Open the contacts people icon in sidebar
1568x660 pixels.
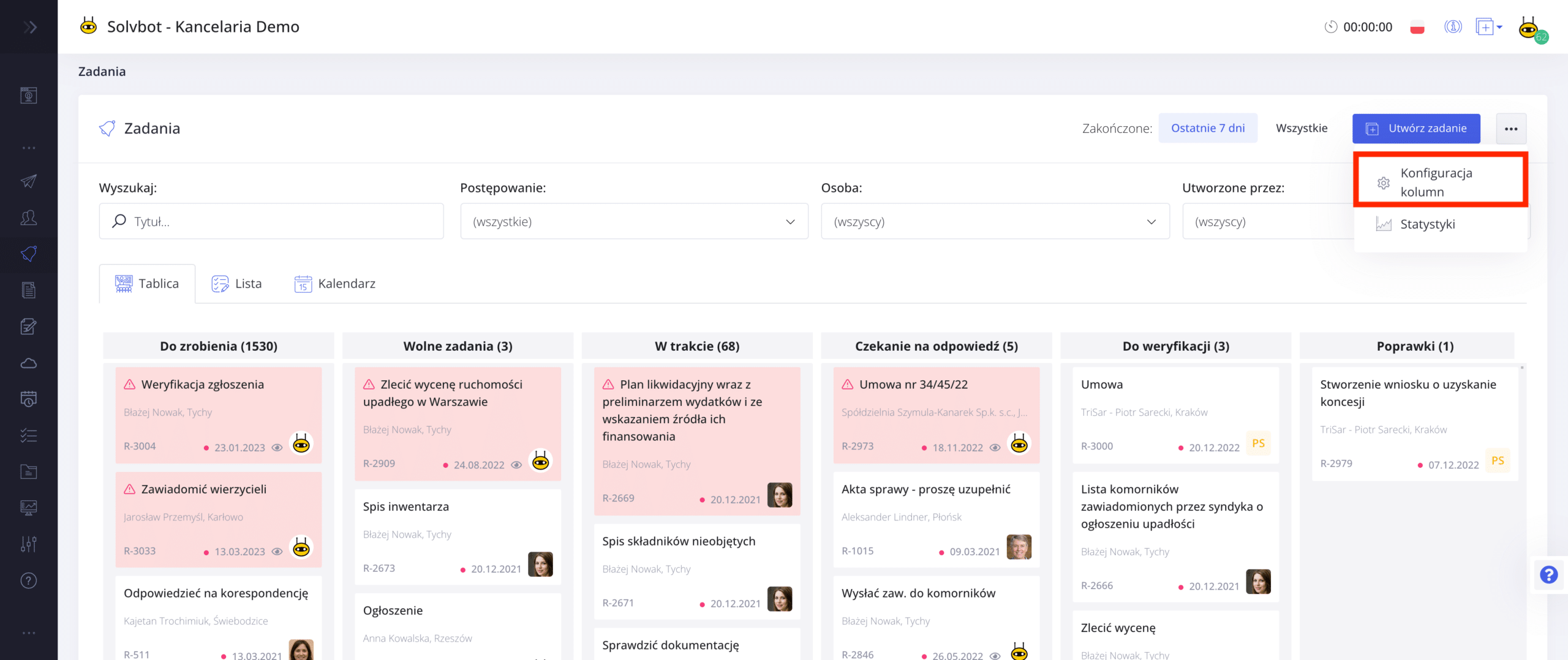pyautogui.click(x=29, y=217)
